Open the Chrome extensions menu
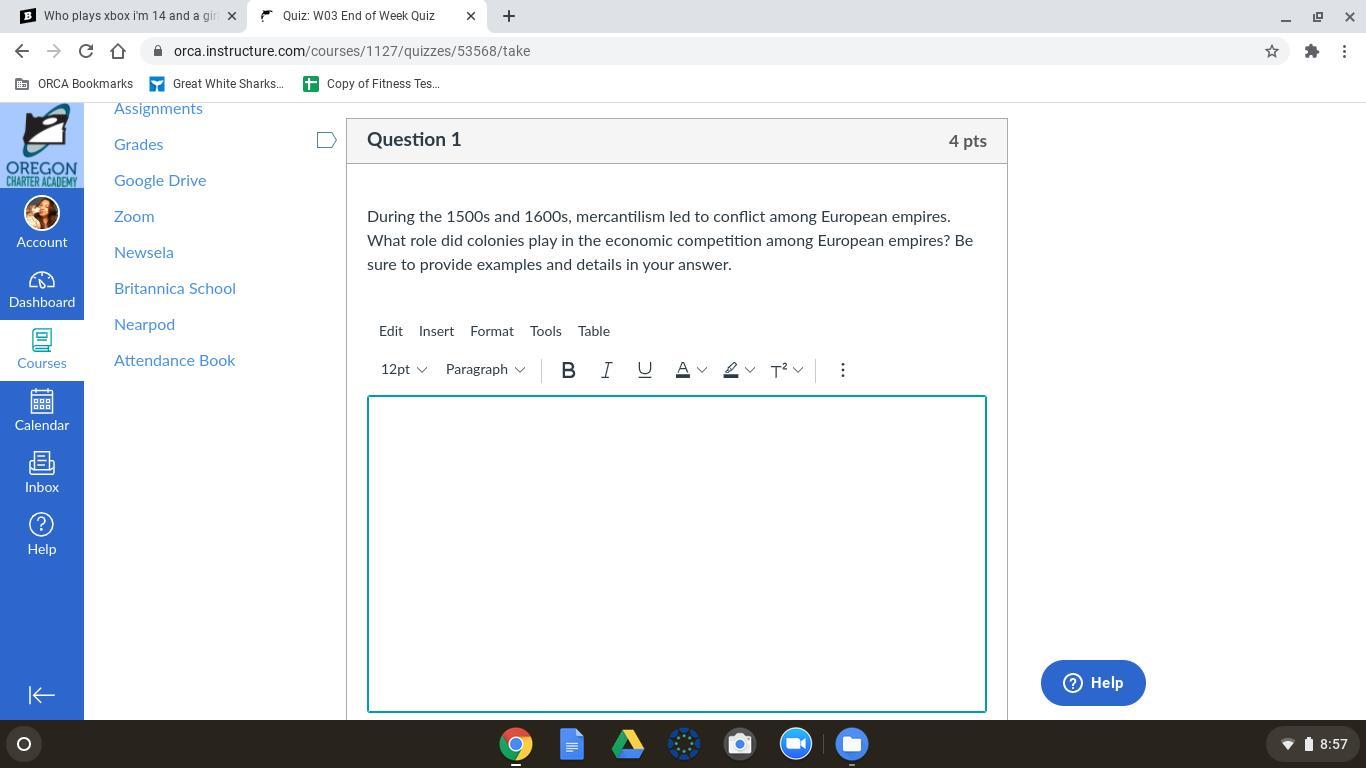Image resolution: width=1366 pixels, height=768 pixels. click(1312, 51)
